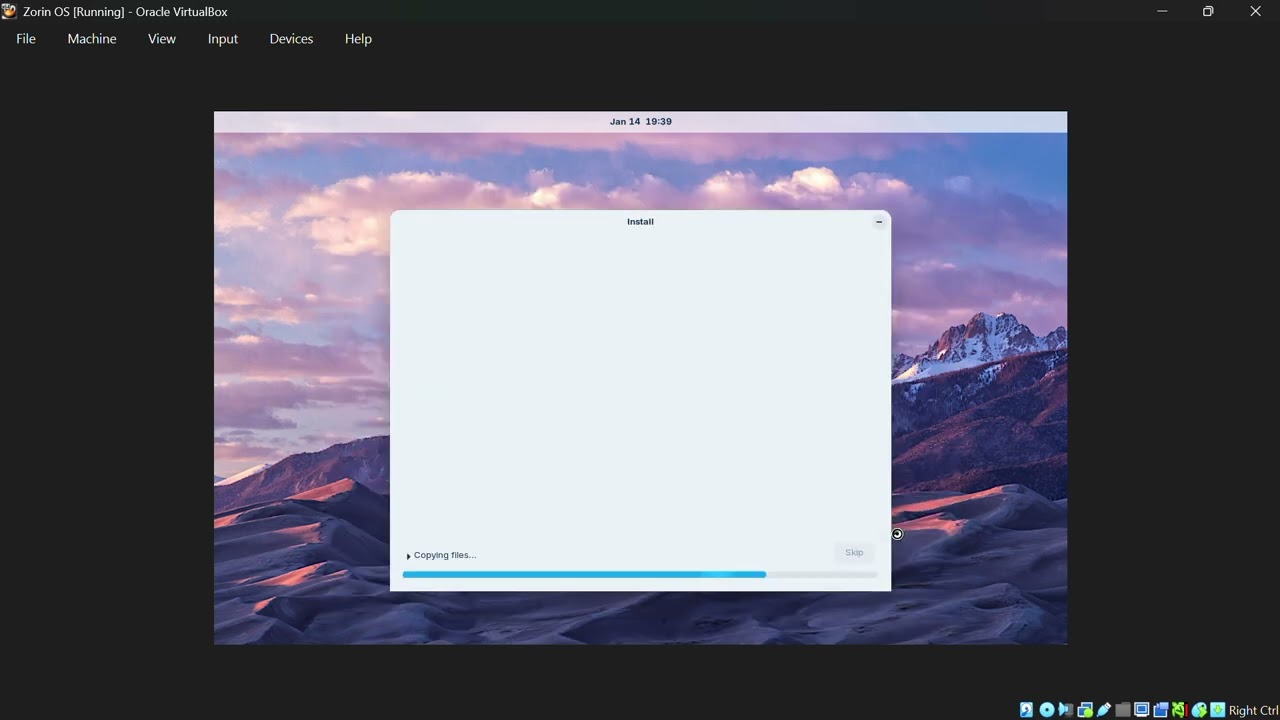Open the Help menu
Image resolution: width=1280 pixels, height=720 pixels.
pos(358,39)
